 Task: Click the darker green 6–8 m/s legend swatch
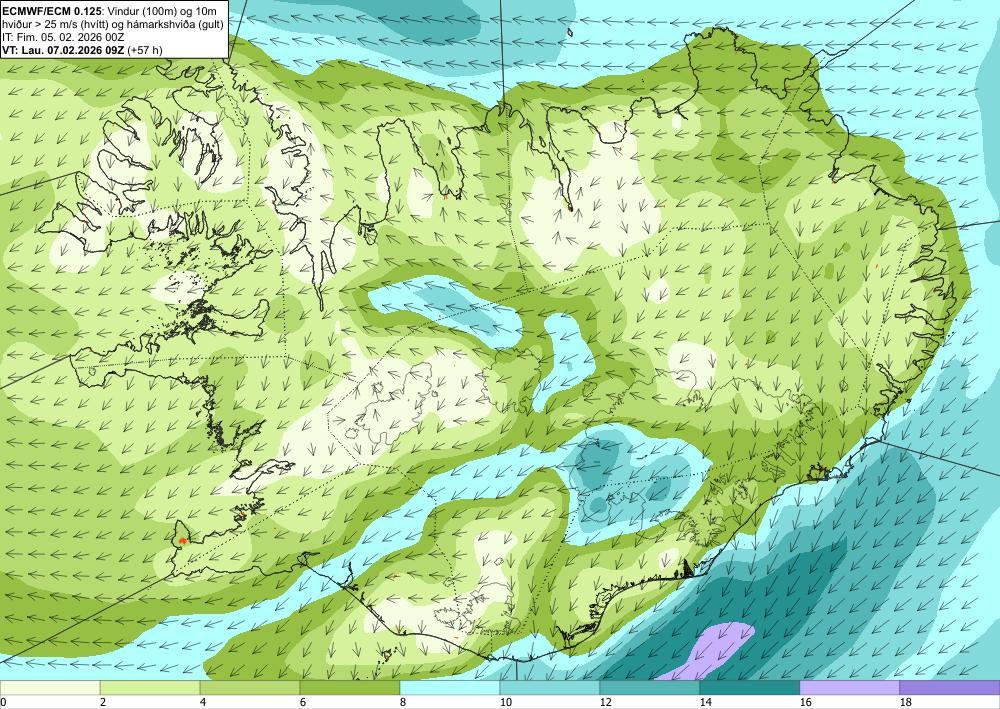(x=349, y=688)
